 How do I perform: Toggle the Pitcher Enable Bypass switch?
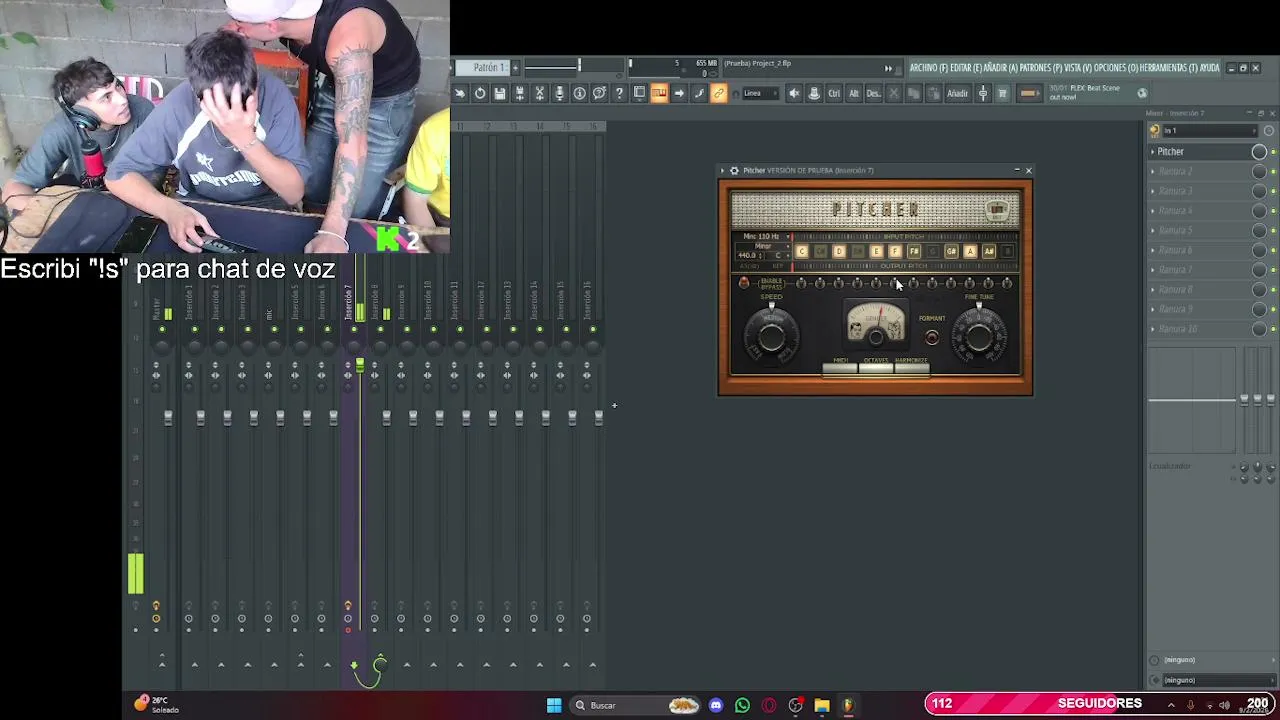click(x=744, y=283)
